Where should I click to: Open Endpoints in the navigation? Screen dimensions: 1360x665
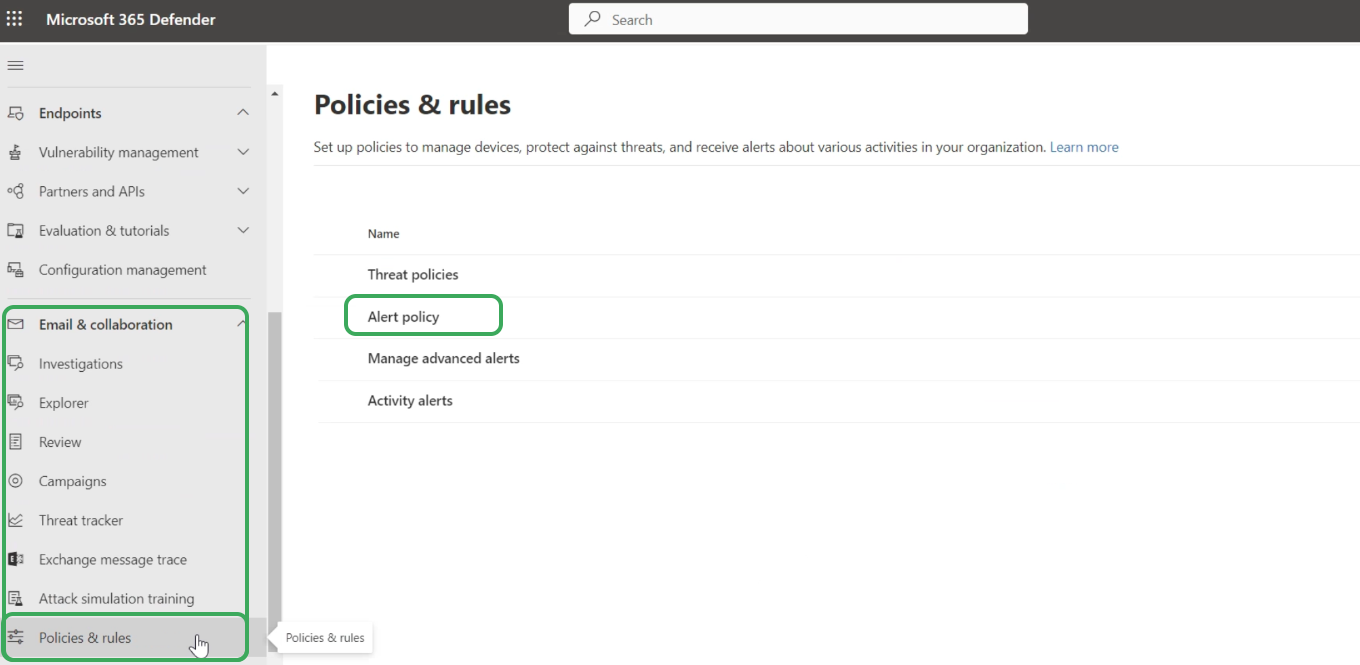point(70,113)
